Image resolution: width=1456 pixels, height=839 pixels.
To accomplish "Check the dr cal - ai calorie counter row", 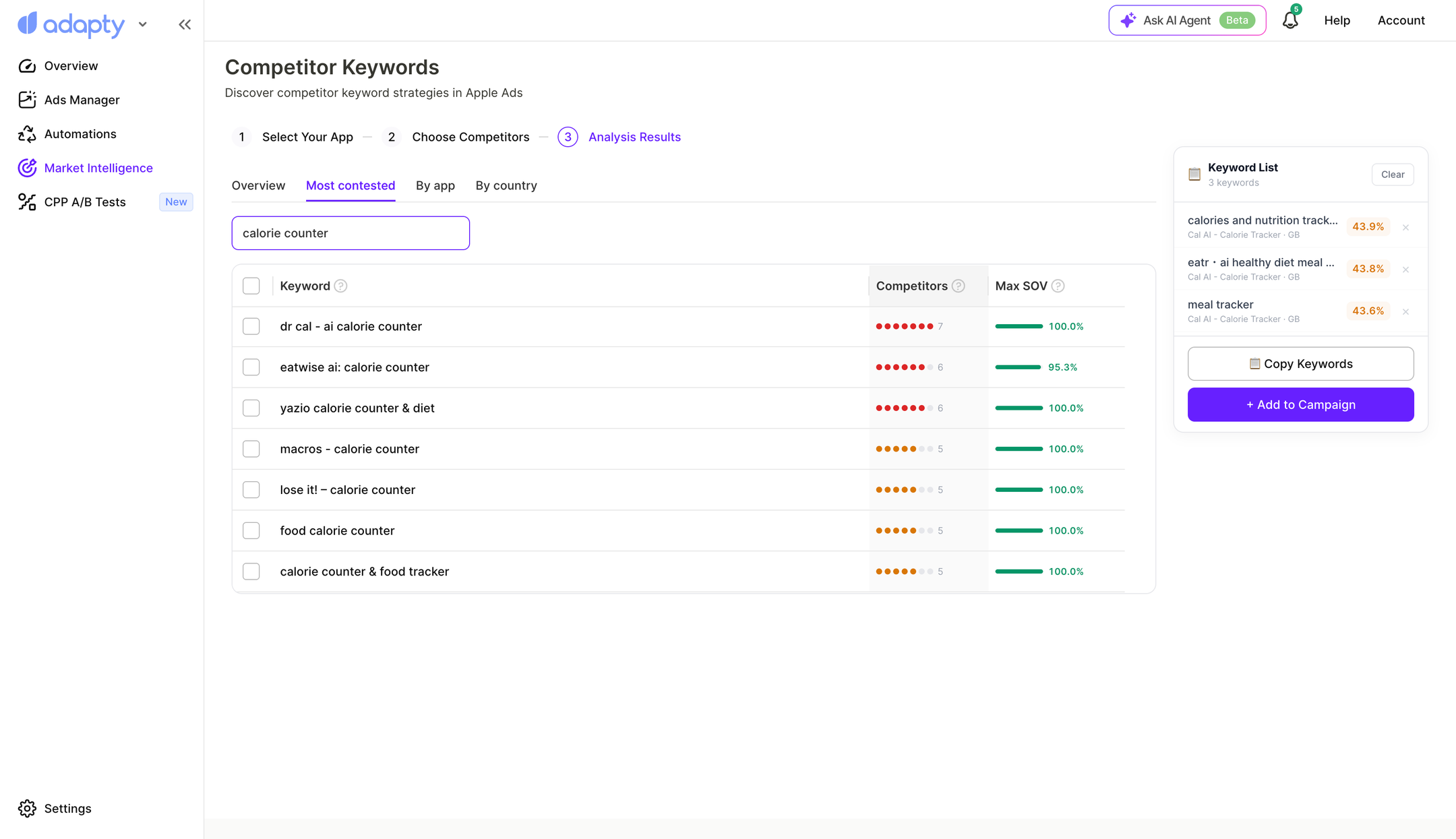I will tap(251, 326).
